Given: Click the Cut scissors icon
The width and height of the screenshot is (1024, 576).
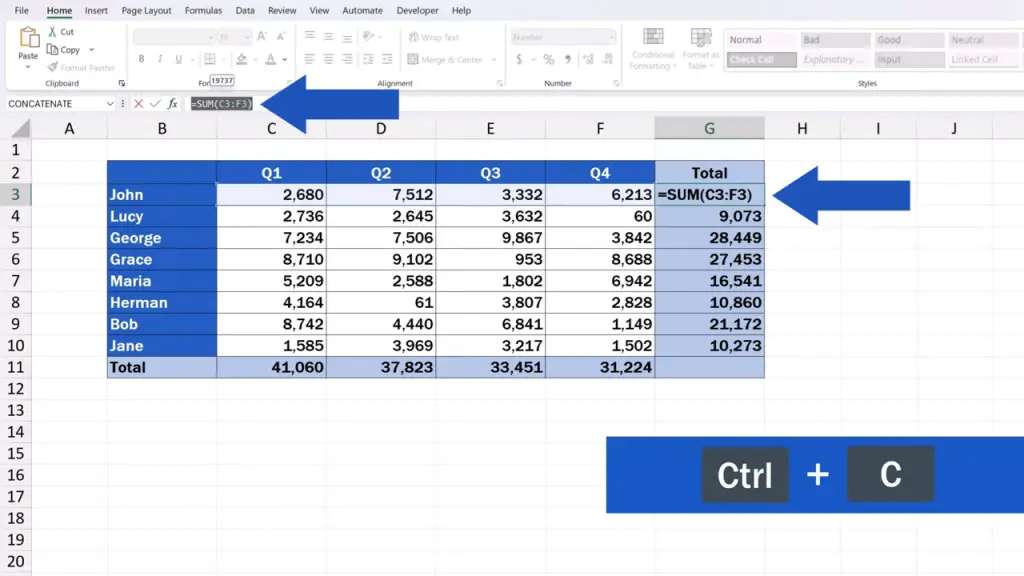Looking at the screenshot, I should (52, 31).
